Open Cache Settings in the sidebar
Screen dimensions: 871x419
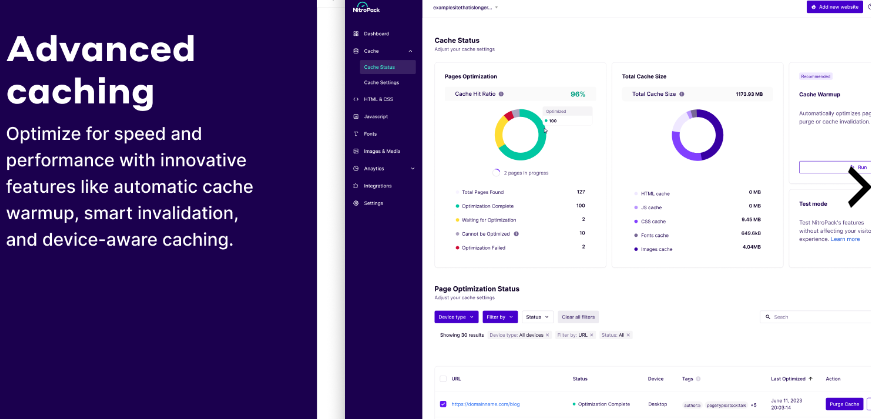point(381,82)
